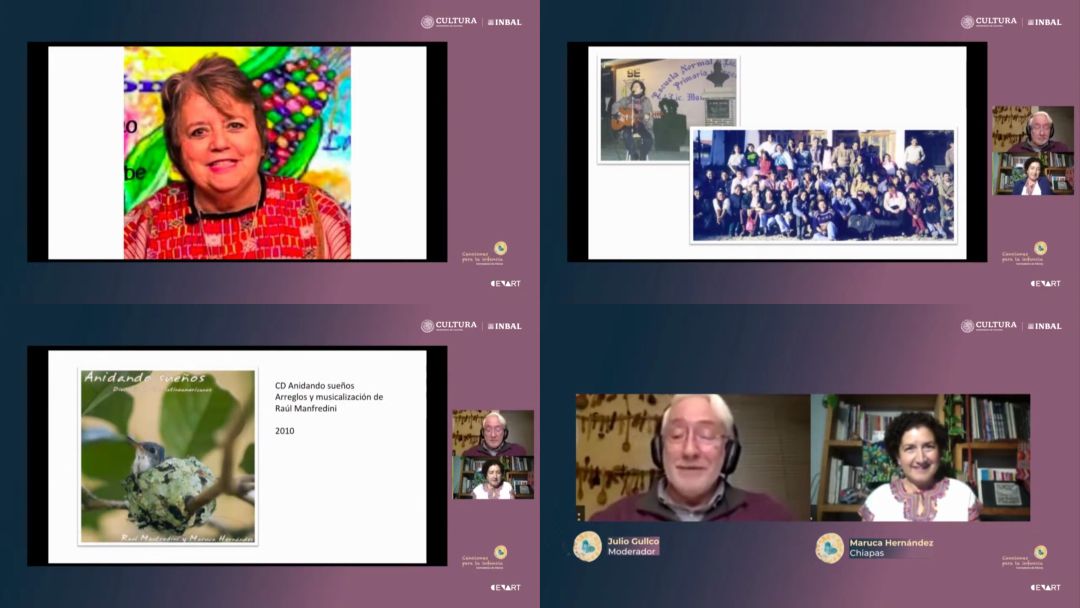Viewport: 1080px width, 608px height.
Task: Click Canciones para la infancia logo, bottom-right panel
Action: tap(1025, 556)
